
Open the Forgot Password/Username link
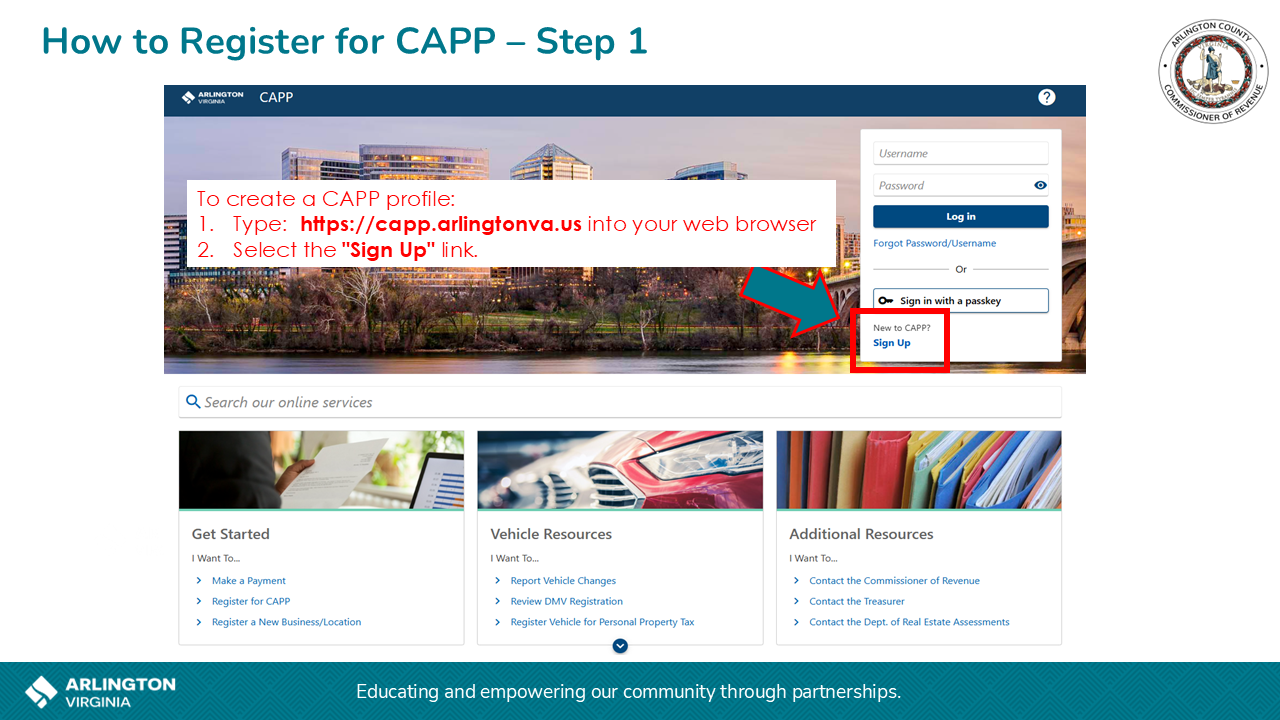[x=934, y=243]
